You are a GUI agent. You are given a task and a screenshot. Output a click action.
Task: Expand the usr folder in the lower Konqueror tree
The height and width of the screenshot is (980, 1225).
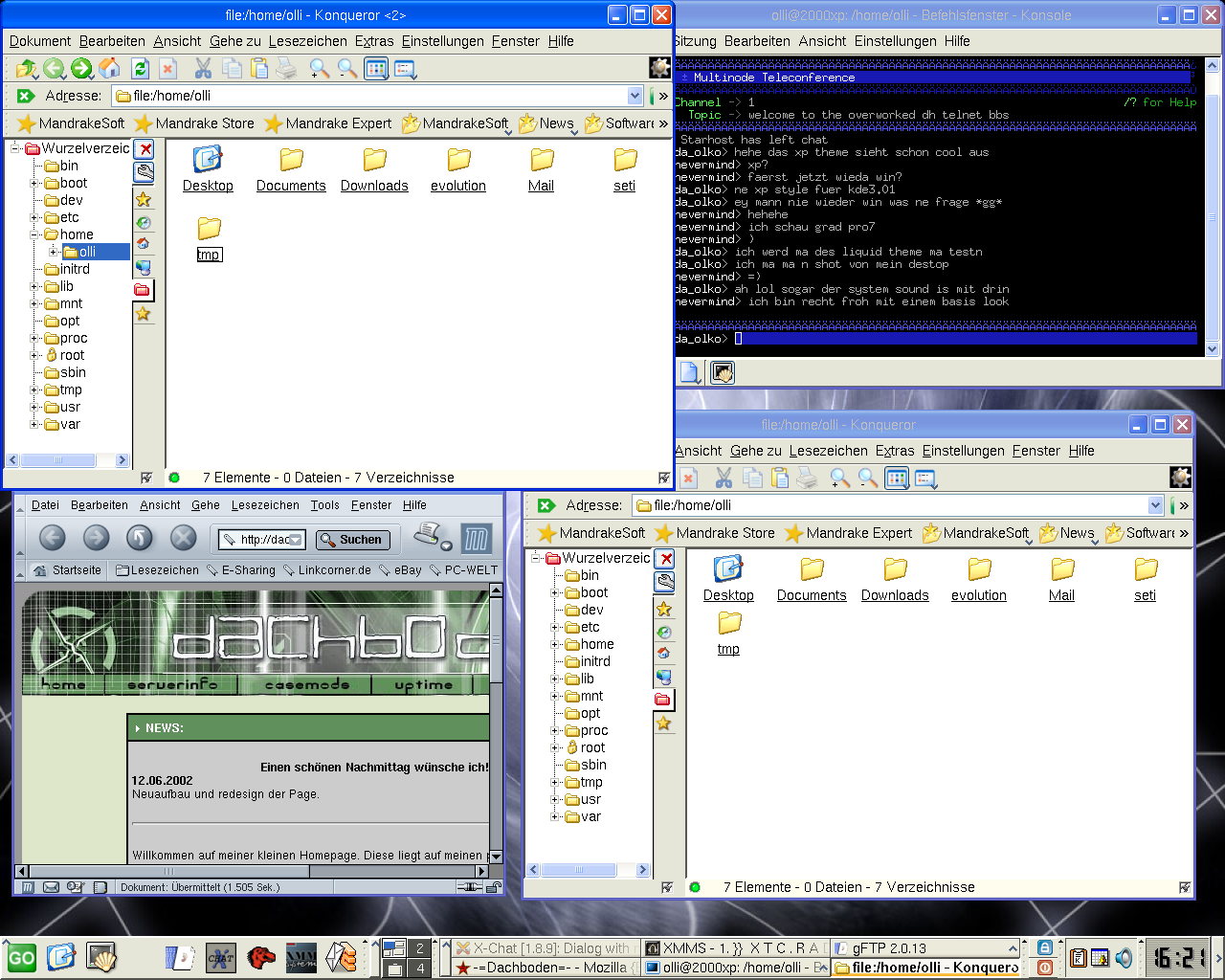(556, 799)
